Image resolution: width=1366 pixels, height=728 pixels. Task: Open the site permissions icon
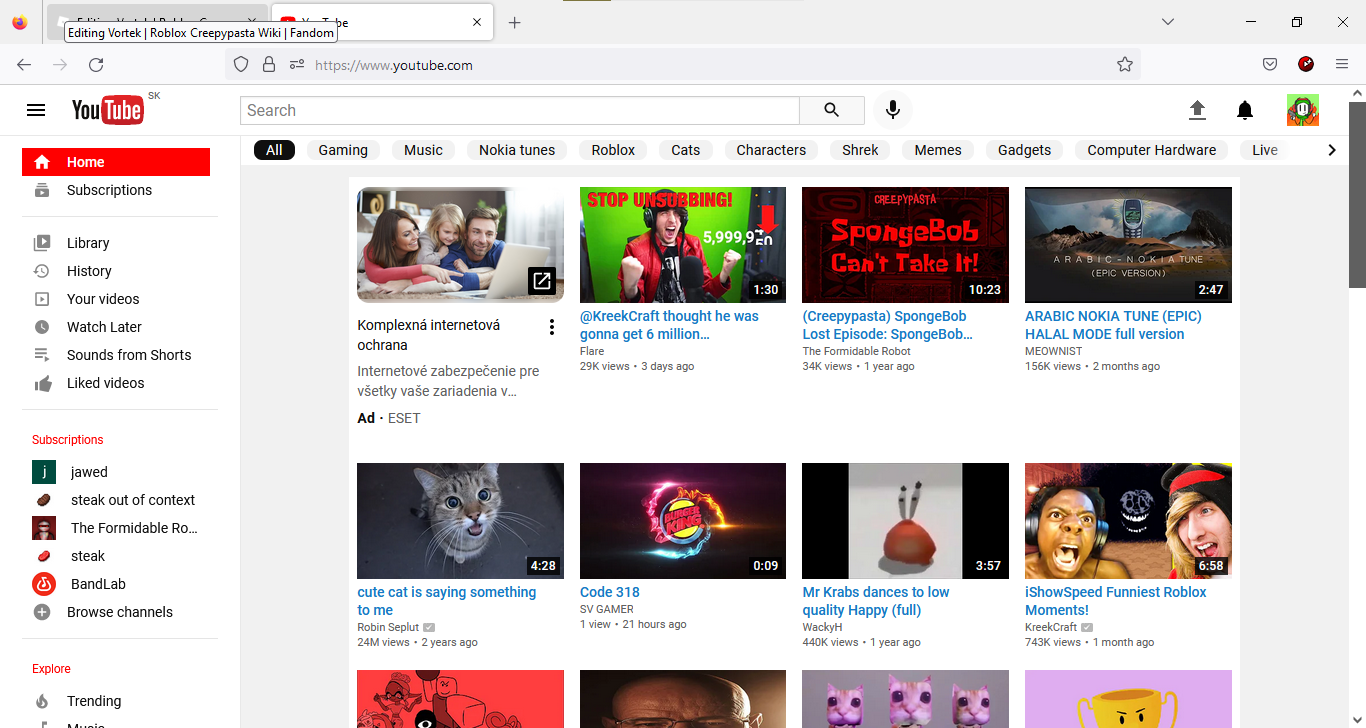(x=296, y=65)
